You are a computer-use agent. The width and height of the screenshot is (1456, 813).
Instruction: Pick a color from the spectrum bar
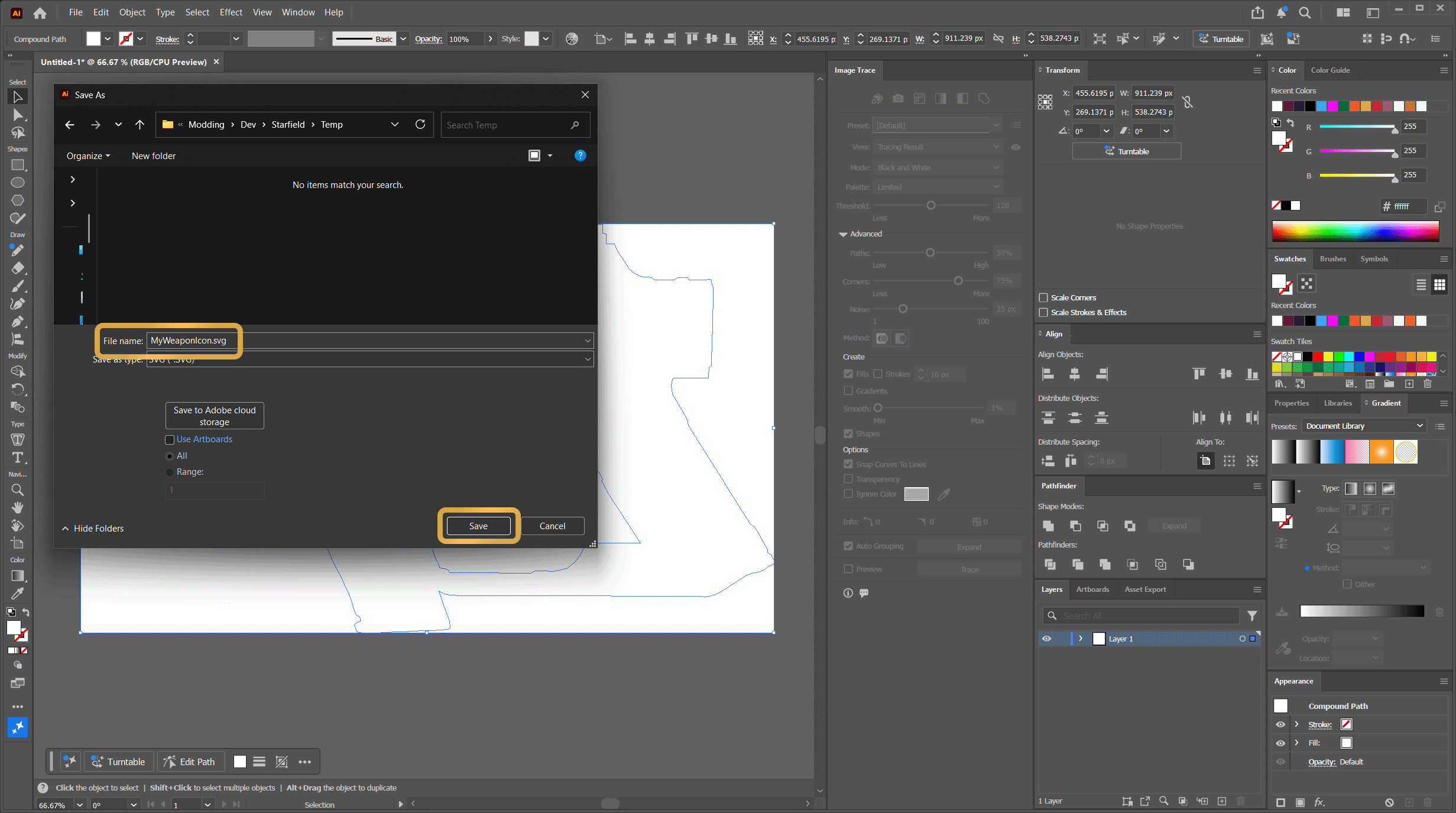[1355, 231]
